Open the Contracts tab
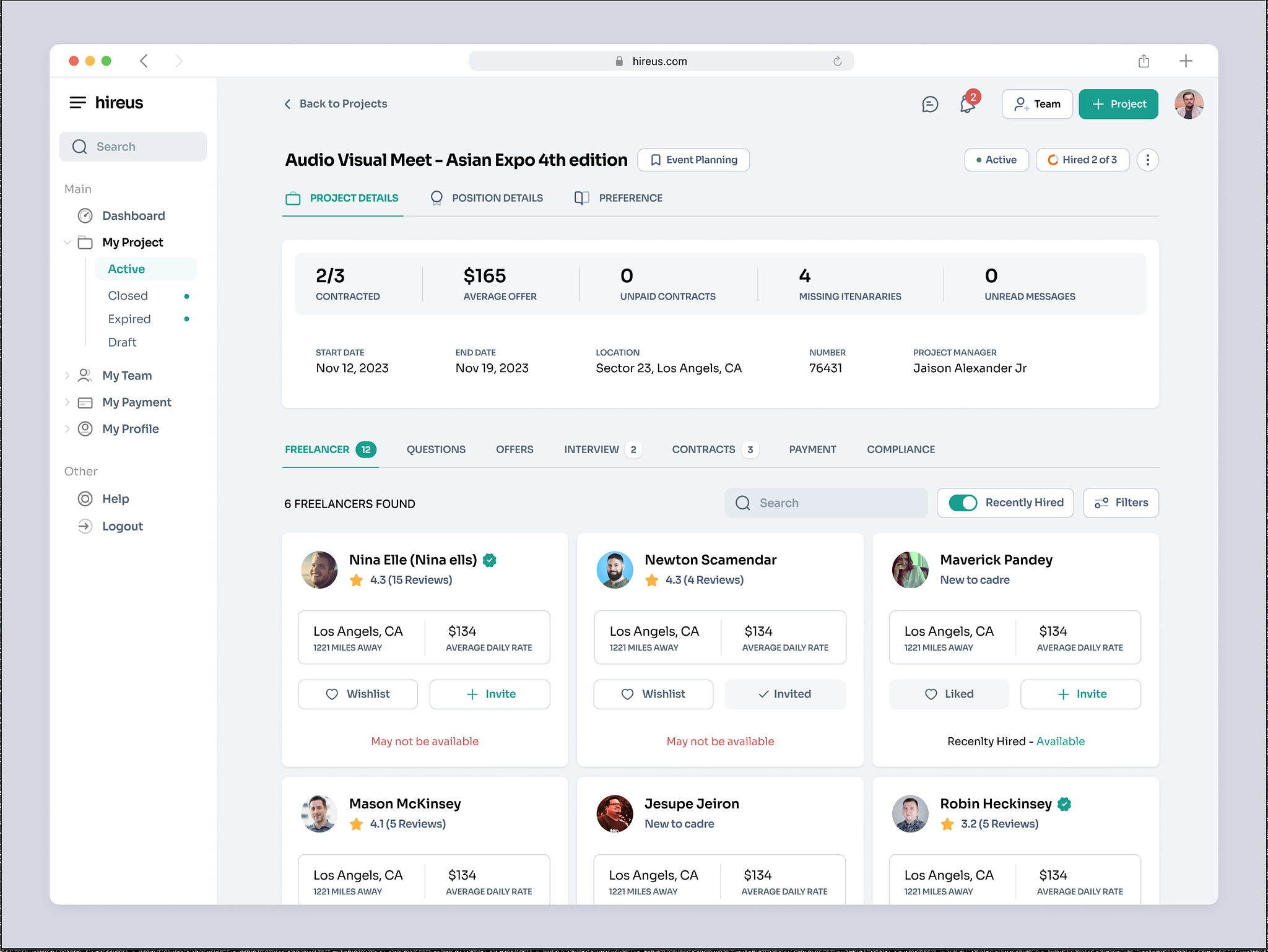1268x952 pixels. 715,450
